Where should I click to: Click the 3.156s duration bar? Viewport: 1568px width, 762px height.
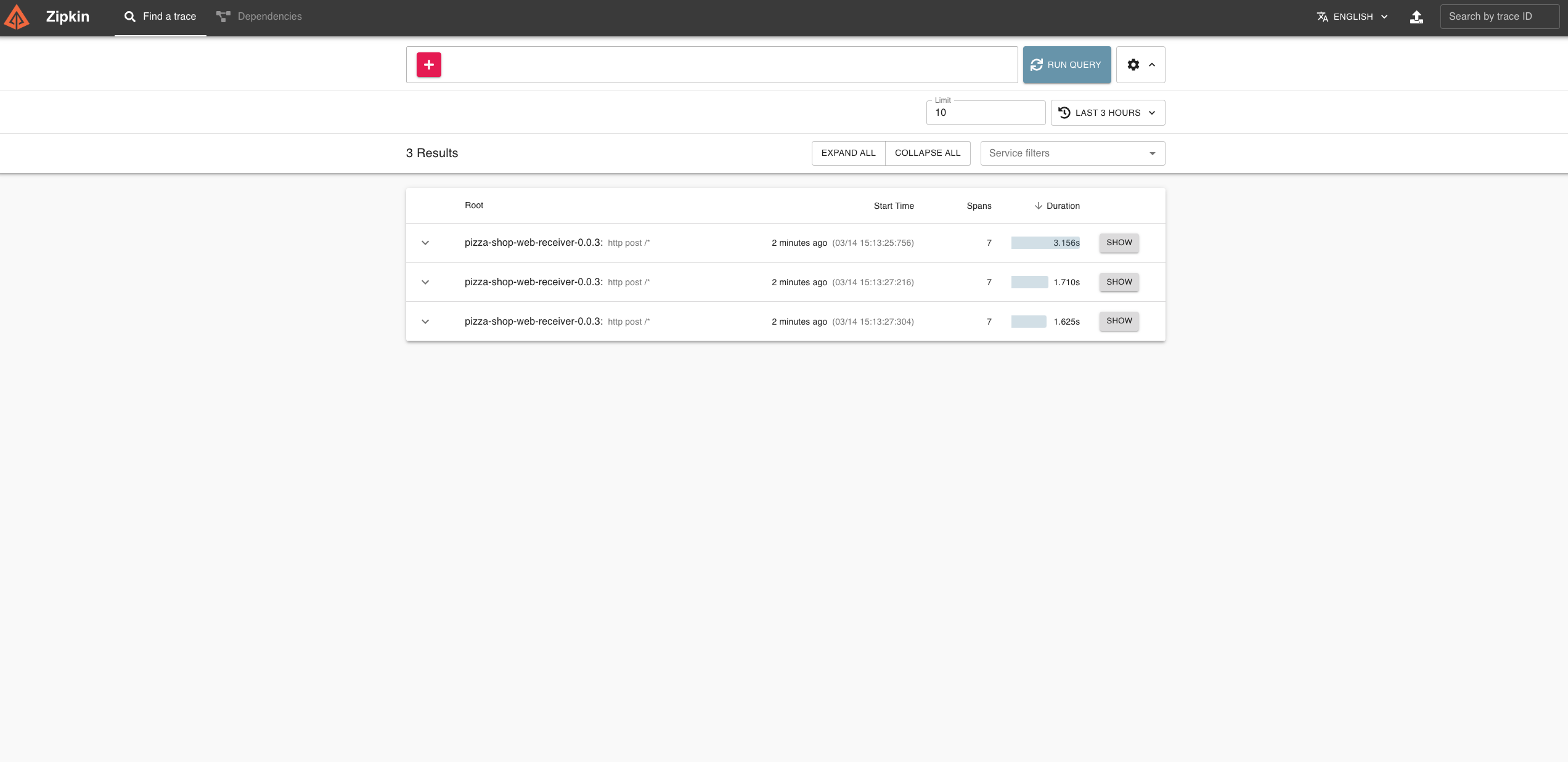tap(1045, 243)
